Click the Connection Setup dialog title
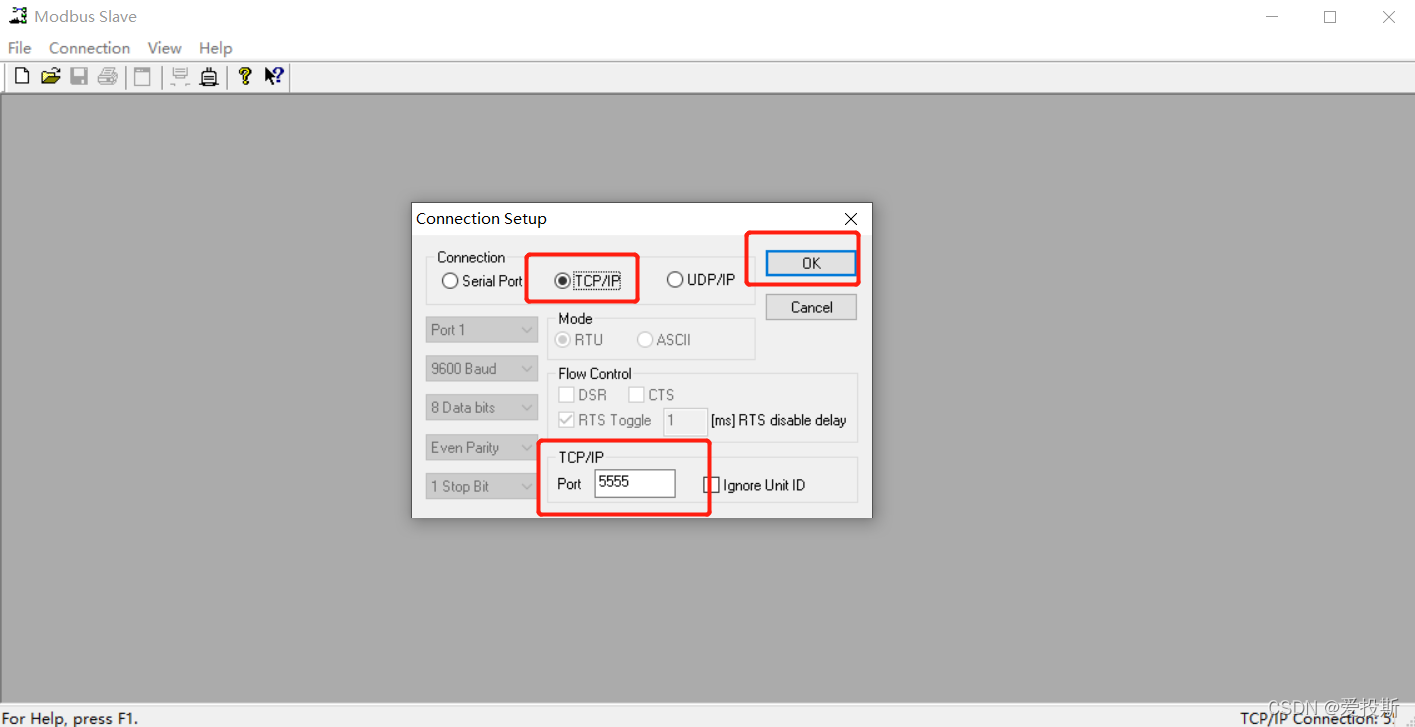The width and height of the screenshot is (1415, 727). point(481,219)
